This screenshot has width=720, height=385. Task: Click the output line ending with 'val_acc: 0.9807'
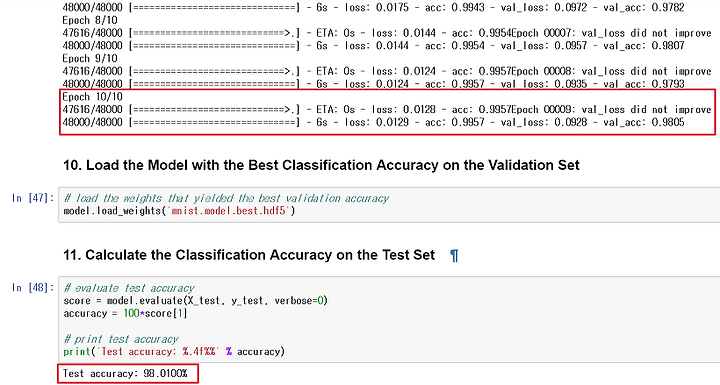[x=373, y=45]
